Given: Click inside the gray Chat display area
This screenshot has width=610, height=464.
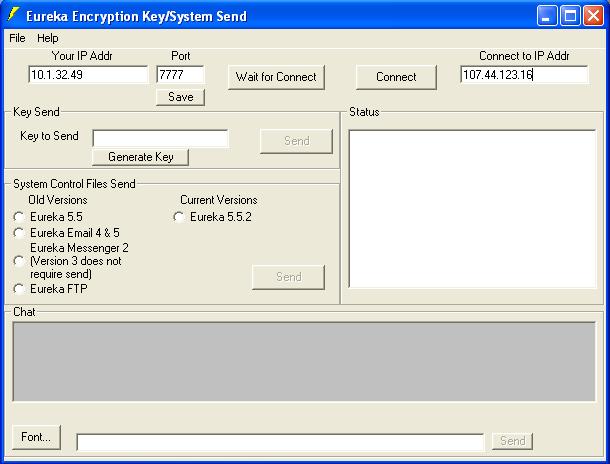Looking at the screenshot, I should [304, 361].
